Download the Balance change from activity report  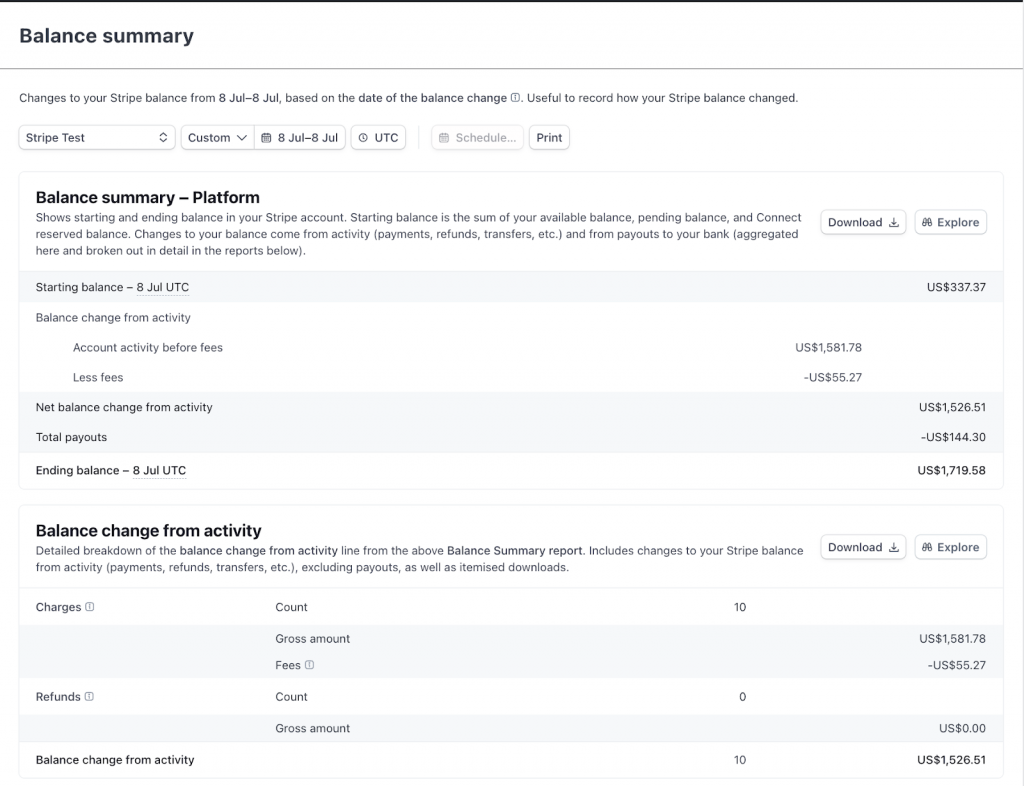(x=863, y=547)
